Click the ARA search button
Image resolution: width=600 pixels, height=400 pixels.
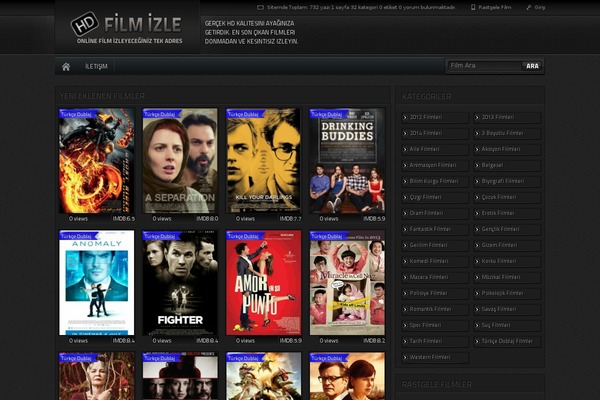[532, 66]
